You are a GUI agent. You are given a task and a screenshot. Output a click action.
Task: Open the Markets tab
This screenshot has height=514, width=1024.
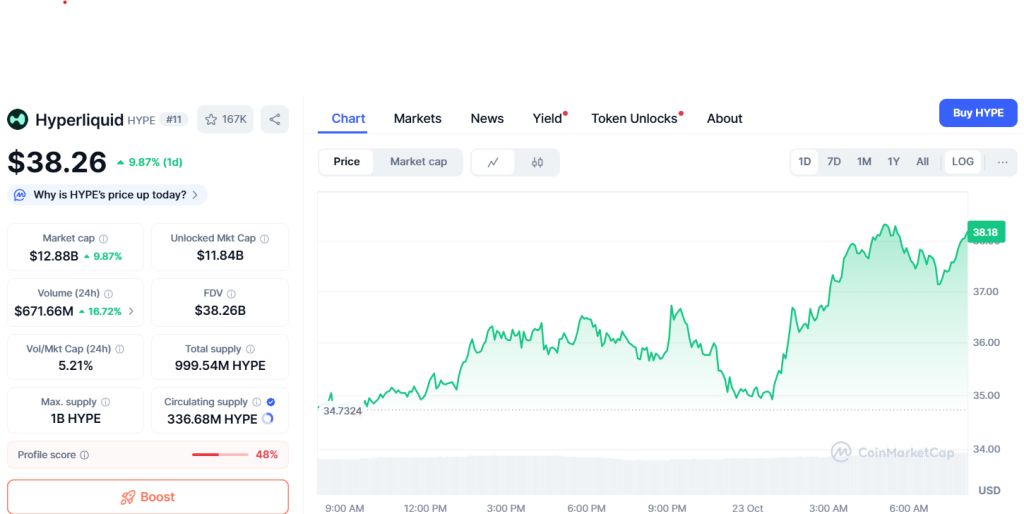click(417, 118)
